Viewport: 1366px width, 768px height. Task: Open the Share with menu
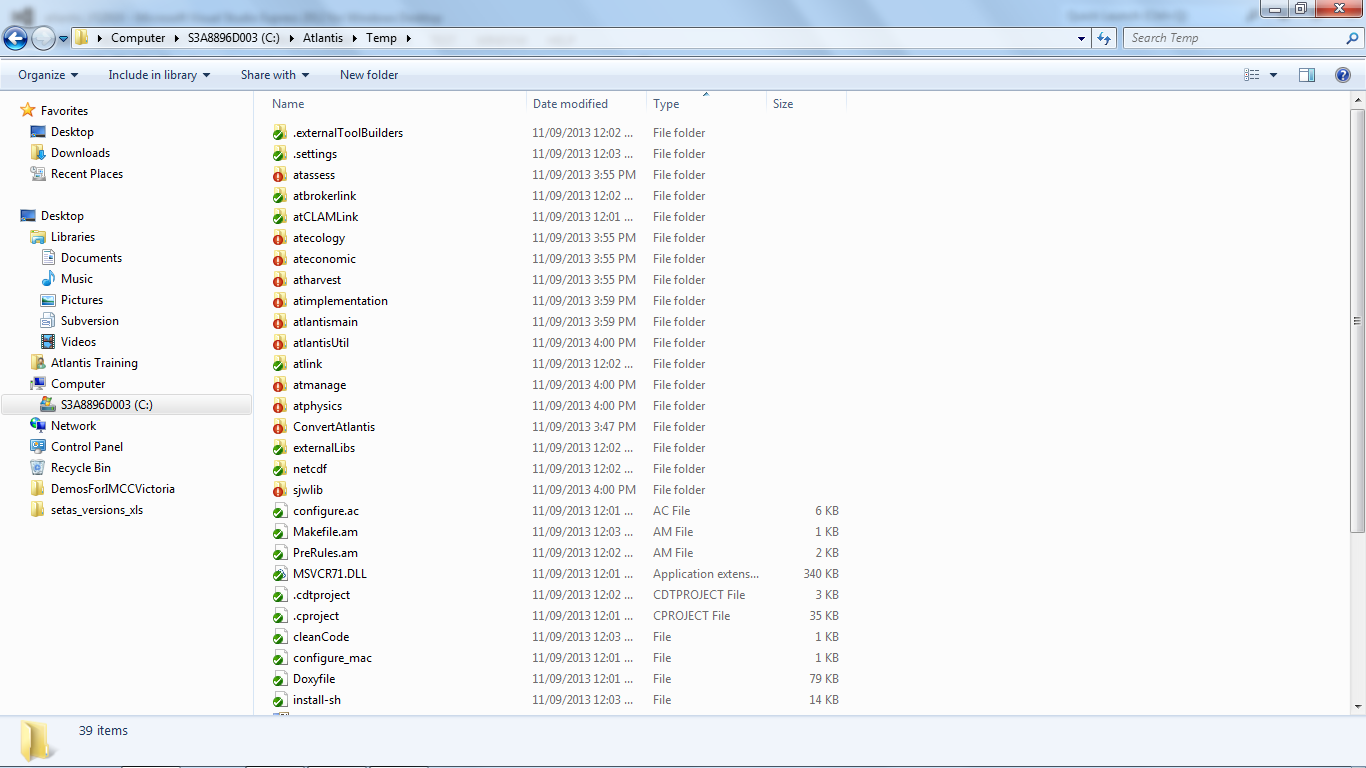pyautogui.click(x=274, y=75)
